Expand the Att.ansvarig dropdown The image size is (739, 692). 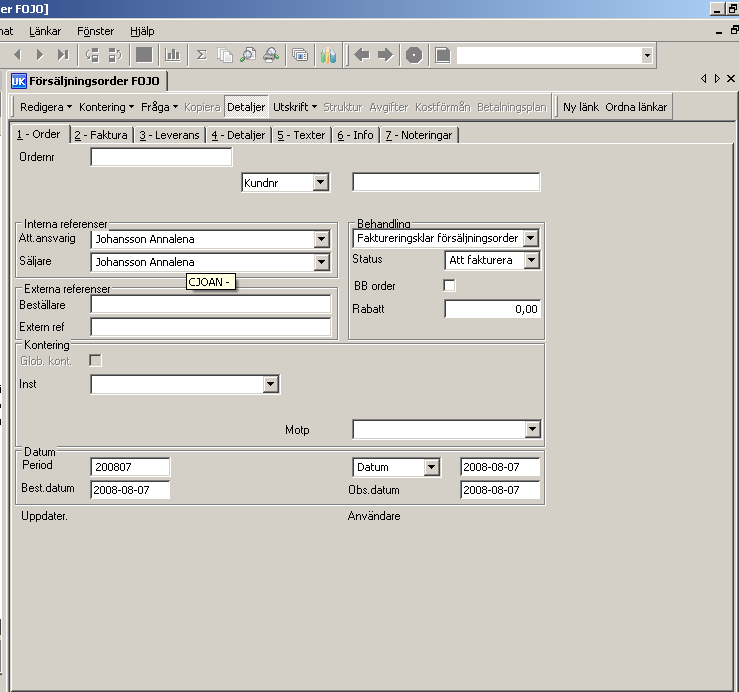click(321, 239)
